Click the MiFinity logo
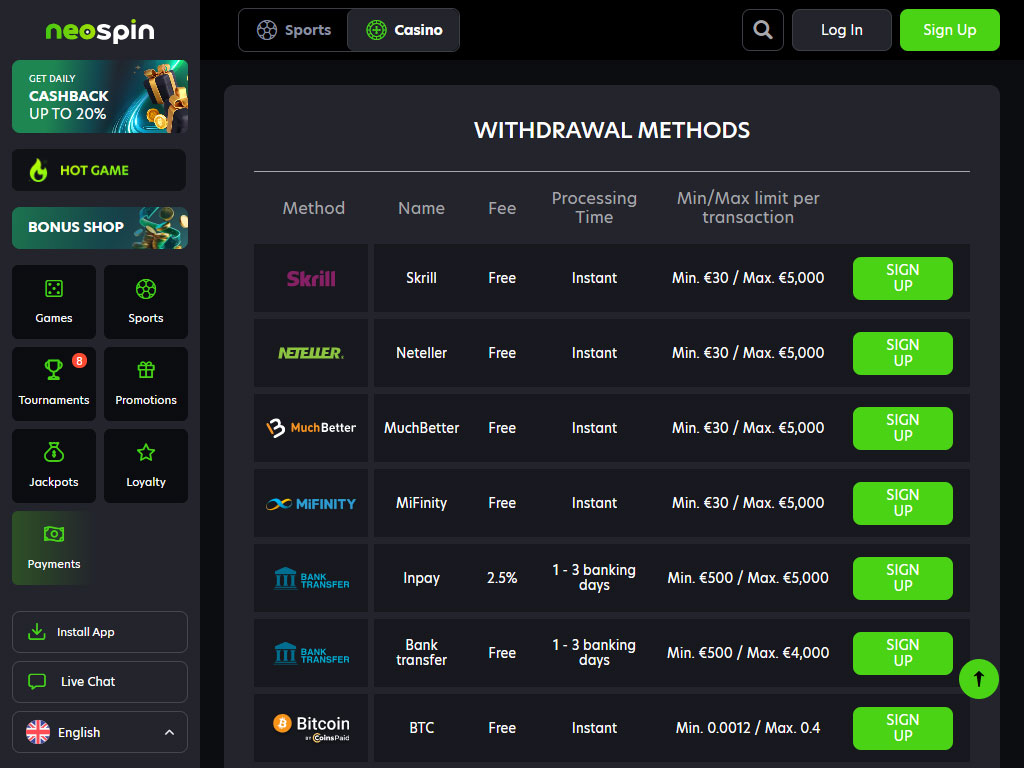The width and height of the screenshot is (1024, 768). point(311,504)
